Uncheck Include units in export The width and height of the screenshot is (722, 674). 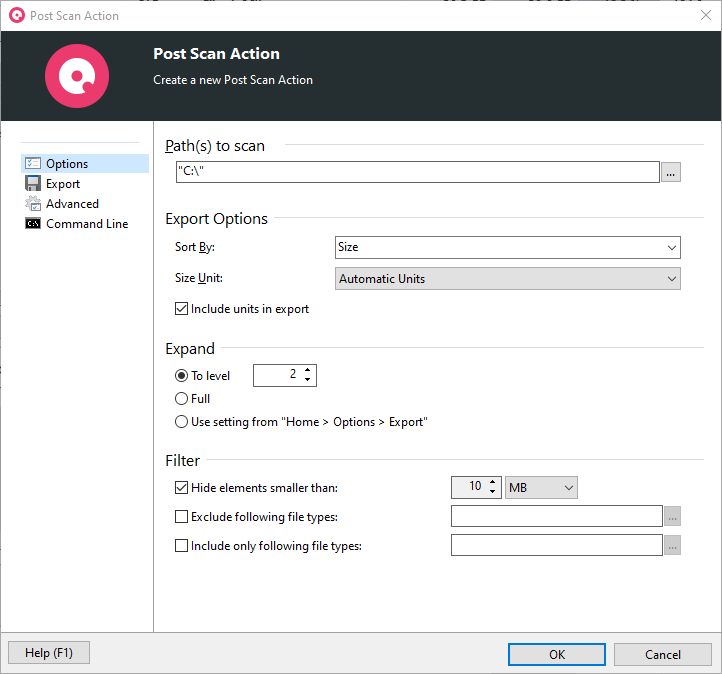(x=182, y=310)
